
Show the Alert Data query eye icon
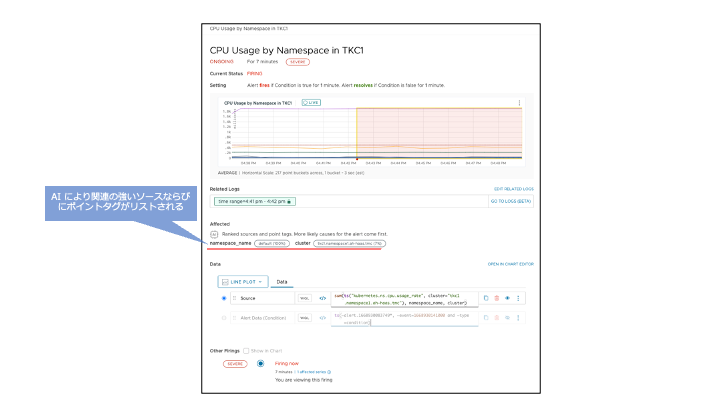tap(507, 318)
